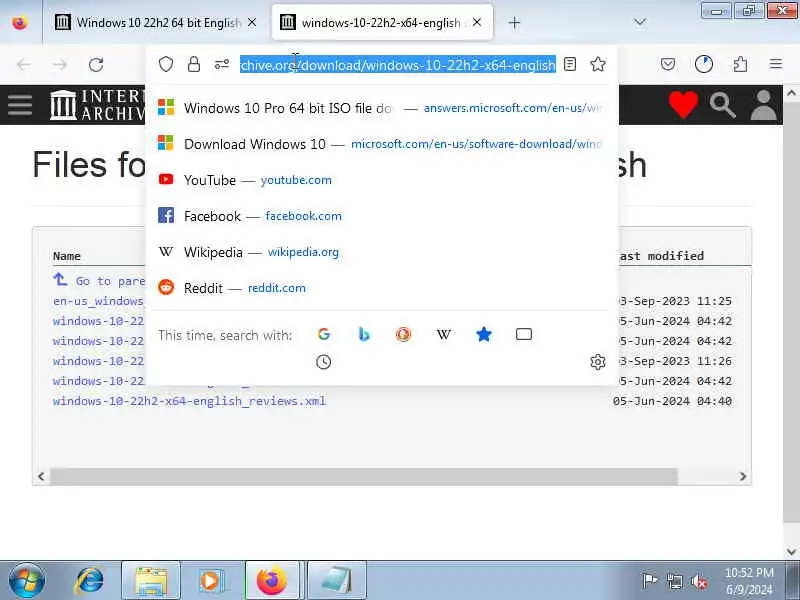This screenshot has width=800, height=600.
Task: Search history with clock icon
Action: pyautogui.click(x=323, y=362)
